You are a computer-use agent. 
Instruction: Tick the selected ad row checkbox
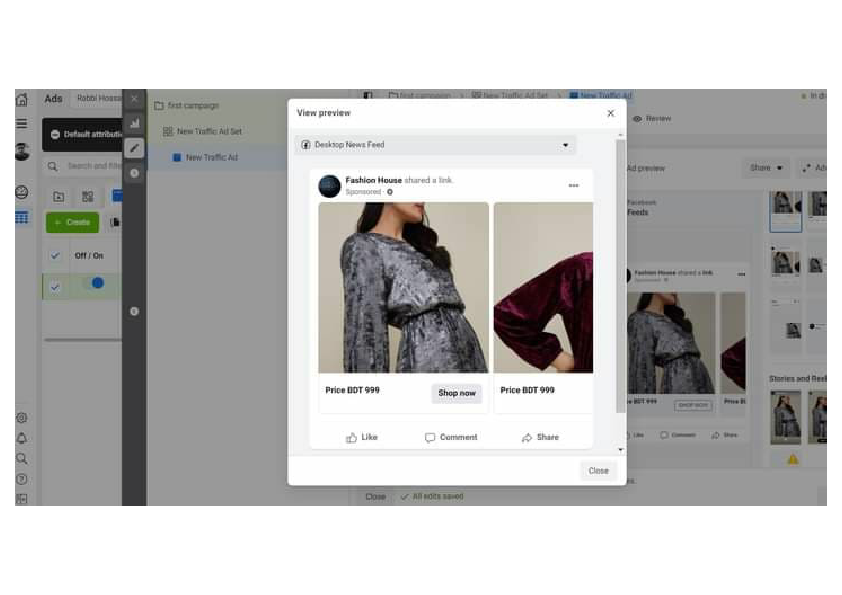[x=55, y=287]
